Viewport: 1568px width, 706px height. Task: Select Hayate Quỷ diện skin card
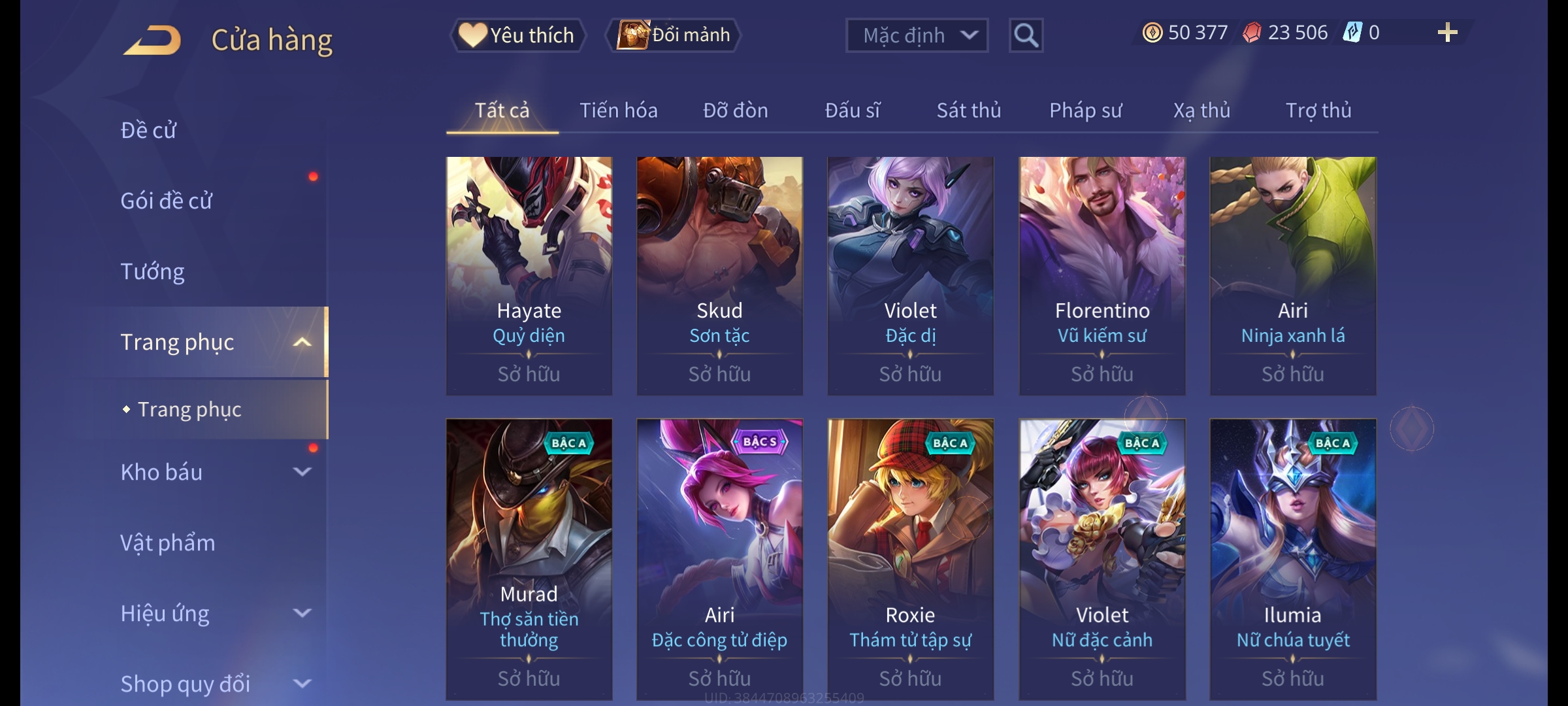click(529, 276)
